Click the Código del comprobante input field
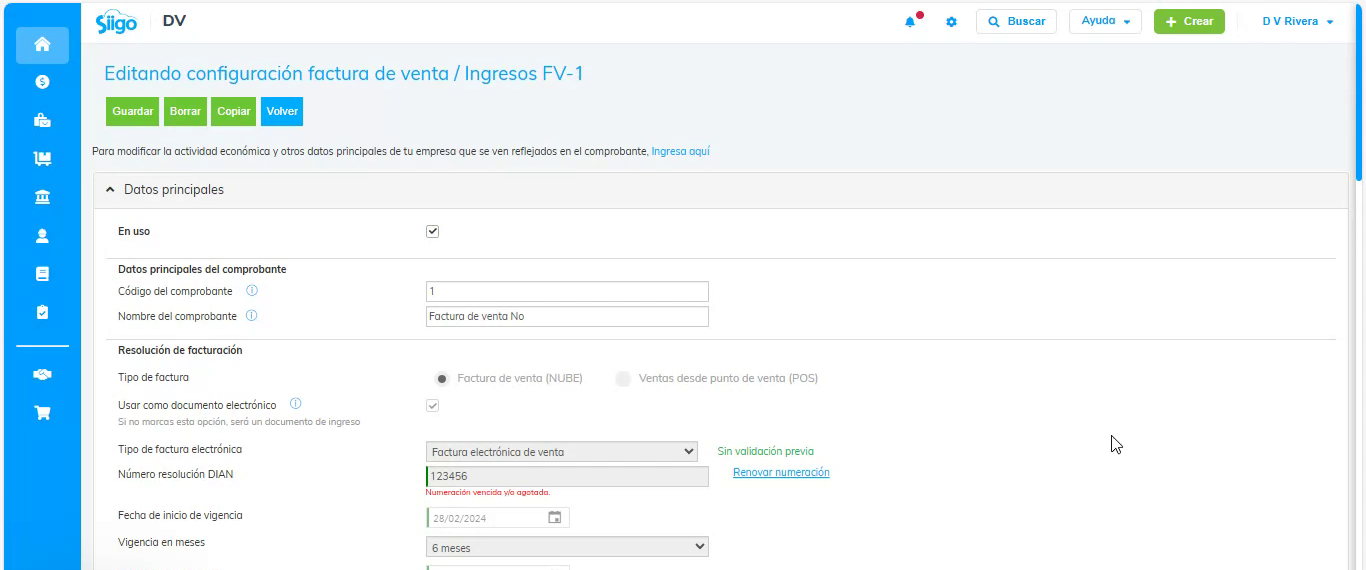This screenshot has width=1366, height=570. [567, 291]
